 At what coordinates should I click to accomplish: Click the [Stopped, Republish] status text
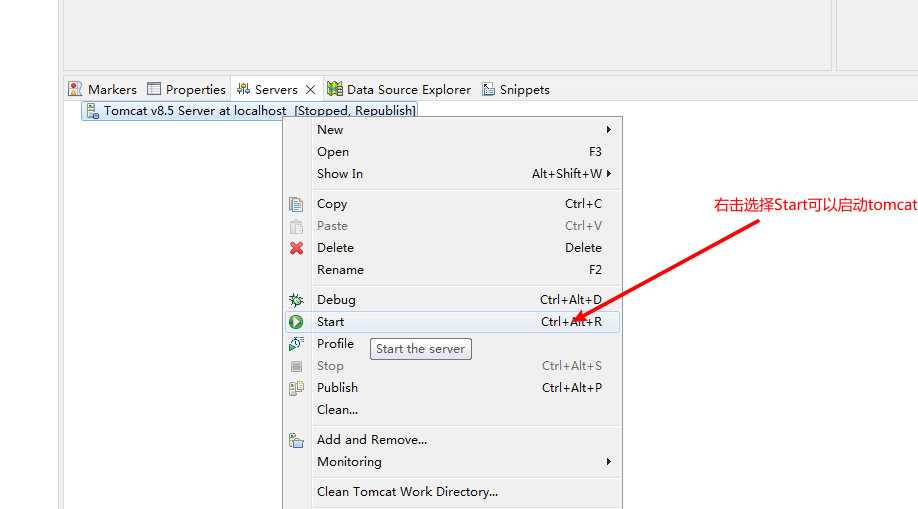355,111
